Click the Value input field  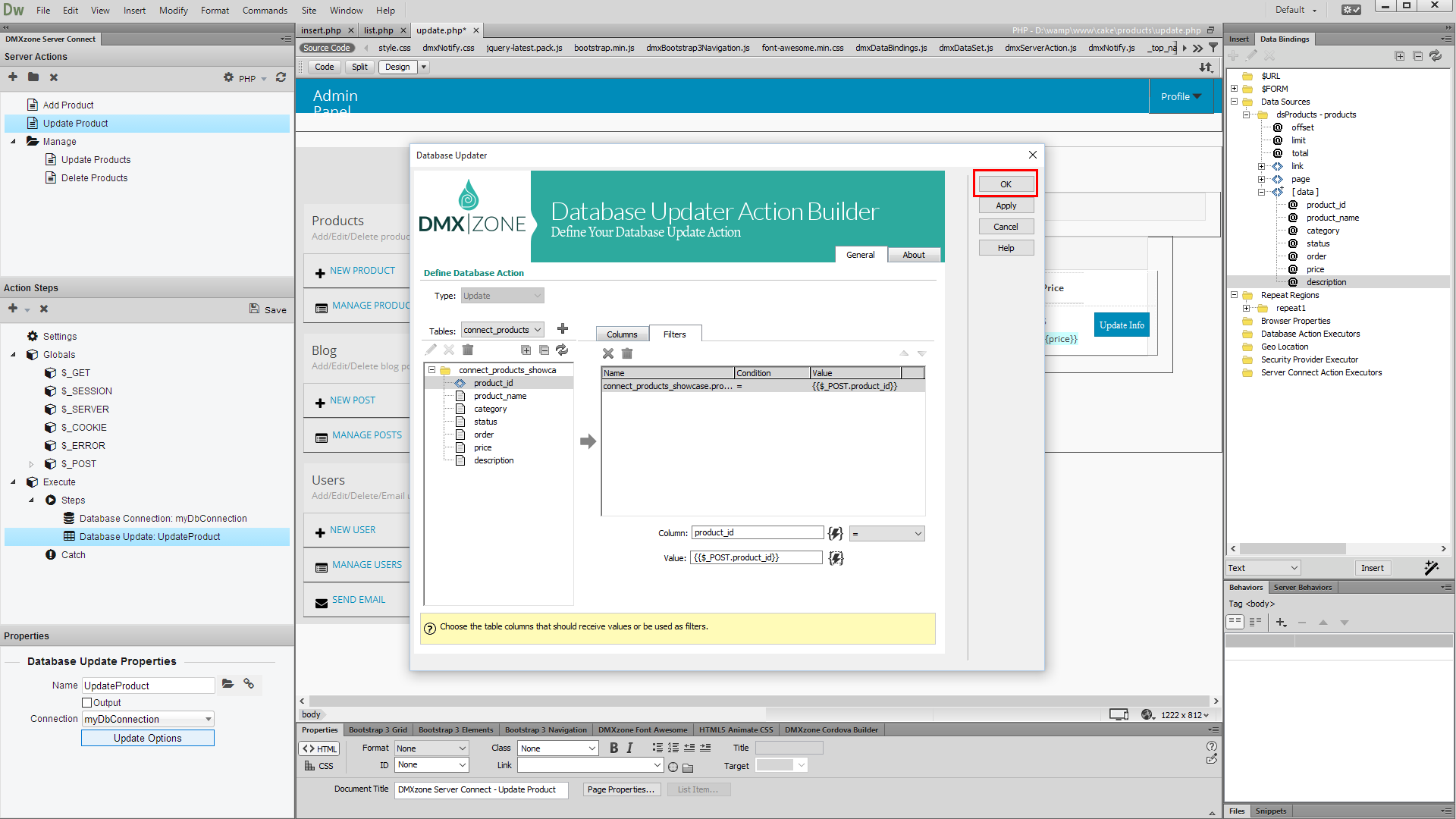coord(756,557)
